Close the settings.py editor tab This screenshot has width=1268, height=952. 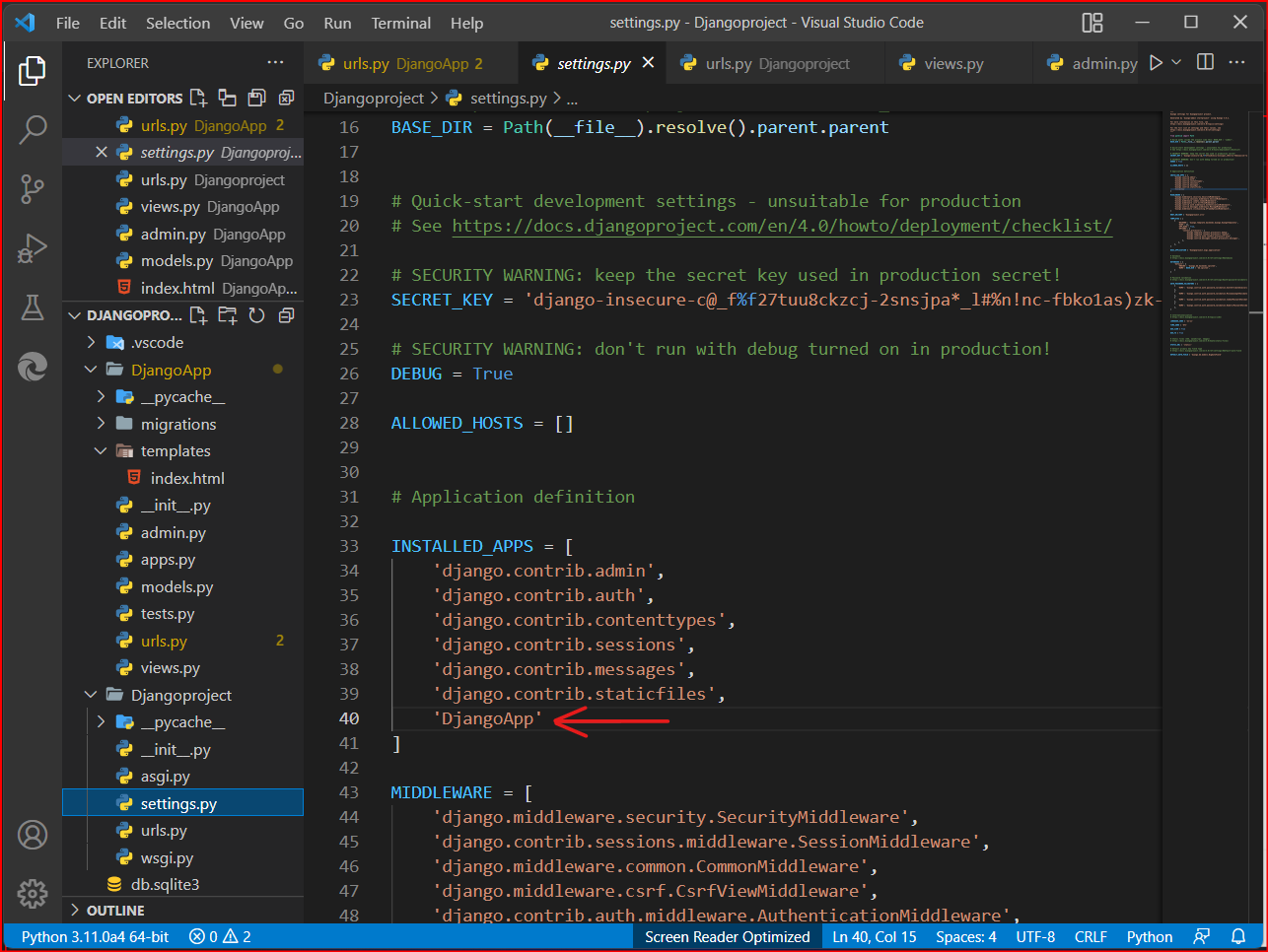click(648, 62)
